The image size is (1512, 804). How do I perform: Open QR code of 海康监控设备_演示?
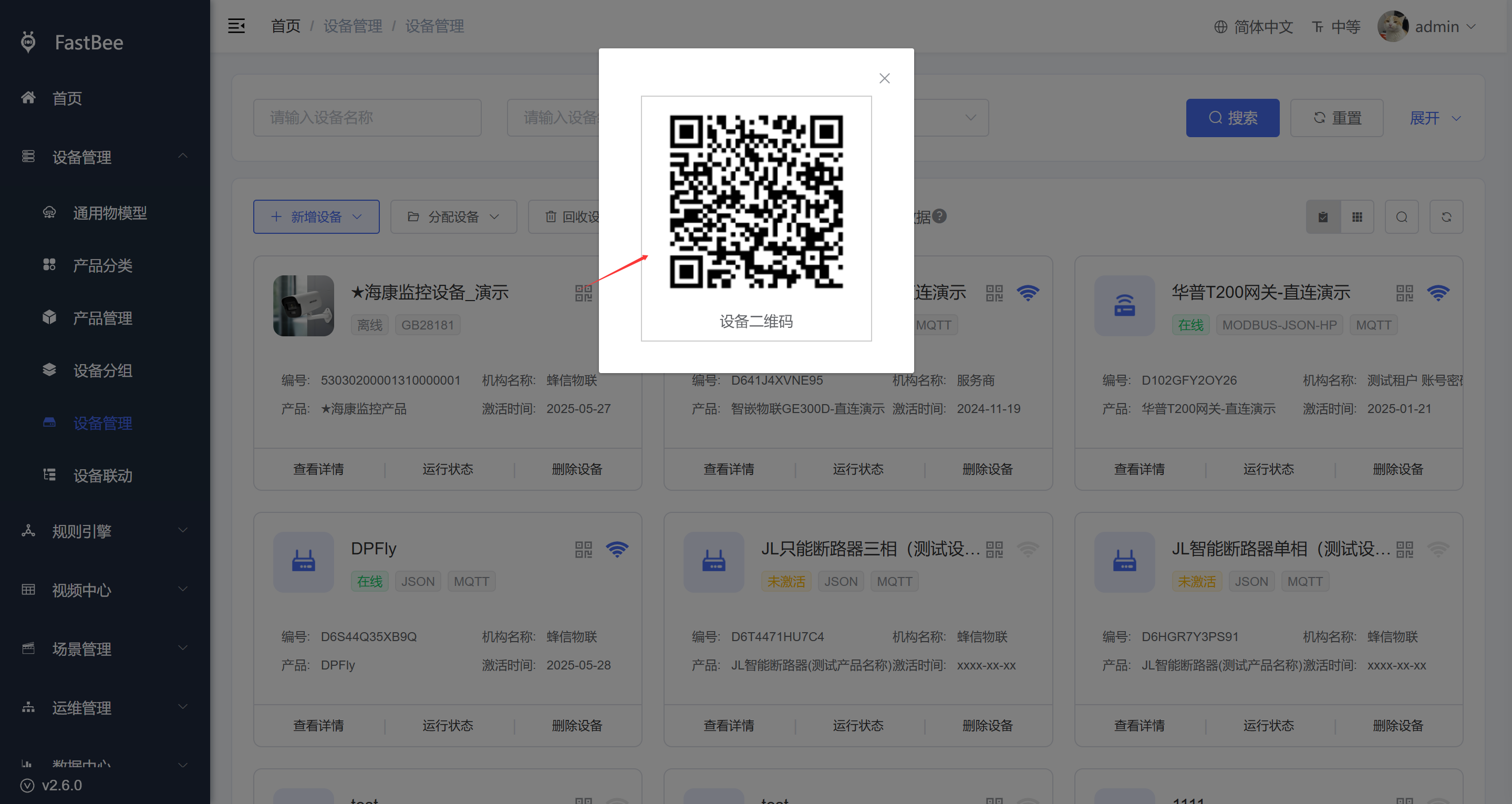click(584, 293)
